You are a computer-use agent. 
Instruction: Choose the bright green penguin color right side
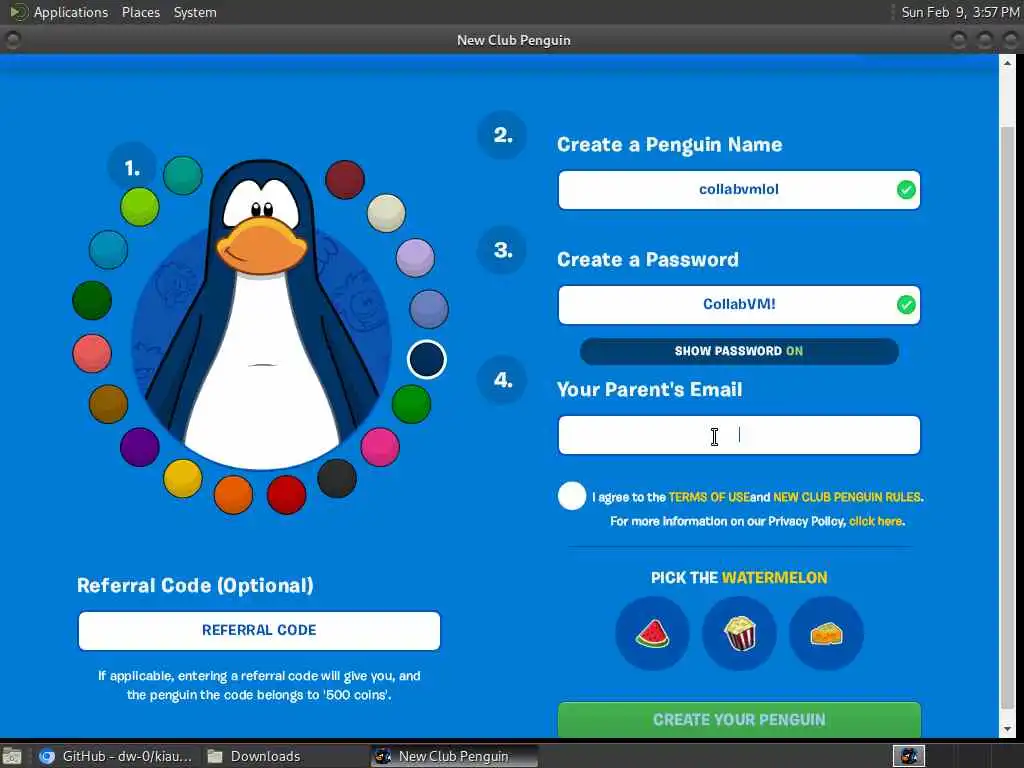point(411,404)
